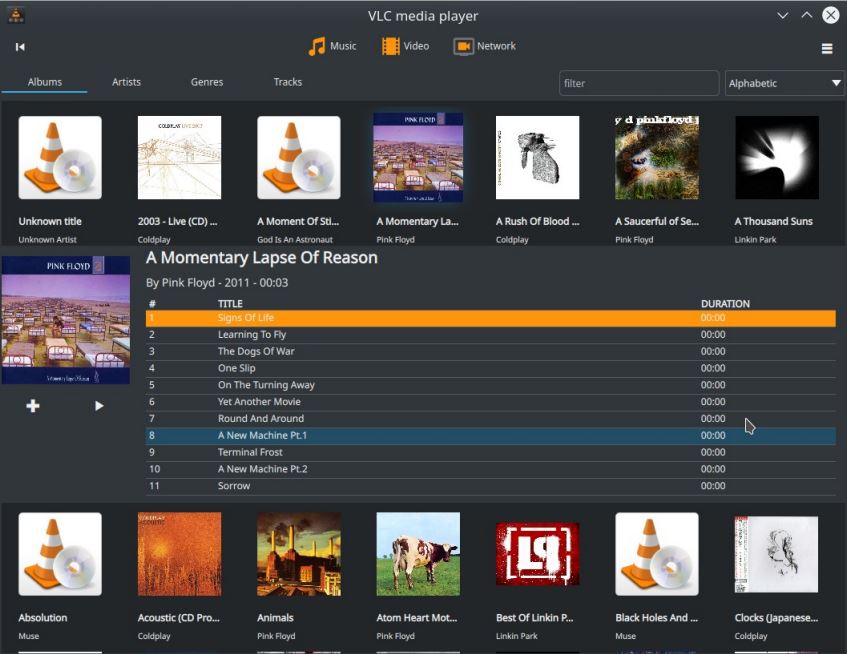Select track 'Round And Around'
This screenshot has height=654, width=847.
[x=490, y=419]
